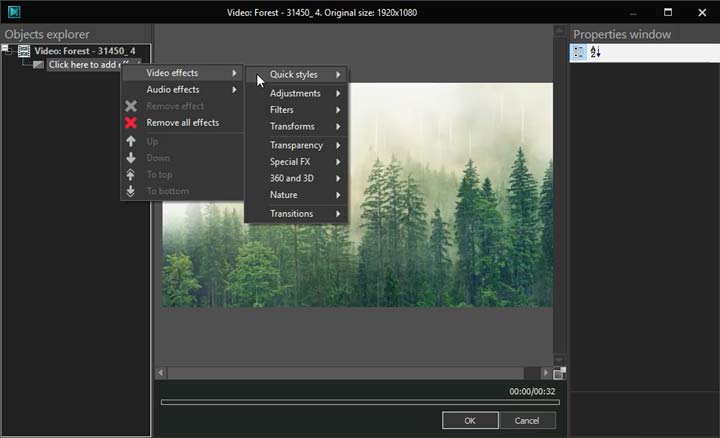
Task: Select the Click here to add effect row
Action: click(x=84, y=65)
